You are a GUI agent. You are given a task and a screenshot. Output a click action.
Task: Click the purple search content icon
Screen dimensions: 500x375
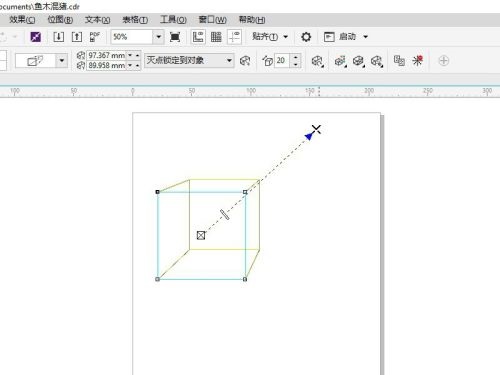click(36, 36)
